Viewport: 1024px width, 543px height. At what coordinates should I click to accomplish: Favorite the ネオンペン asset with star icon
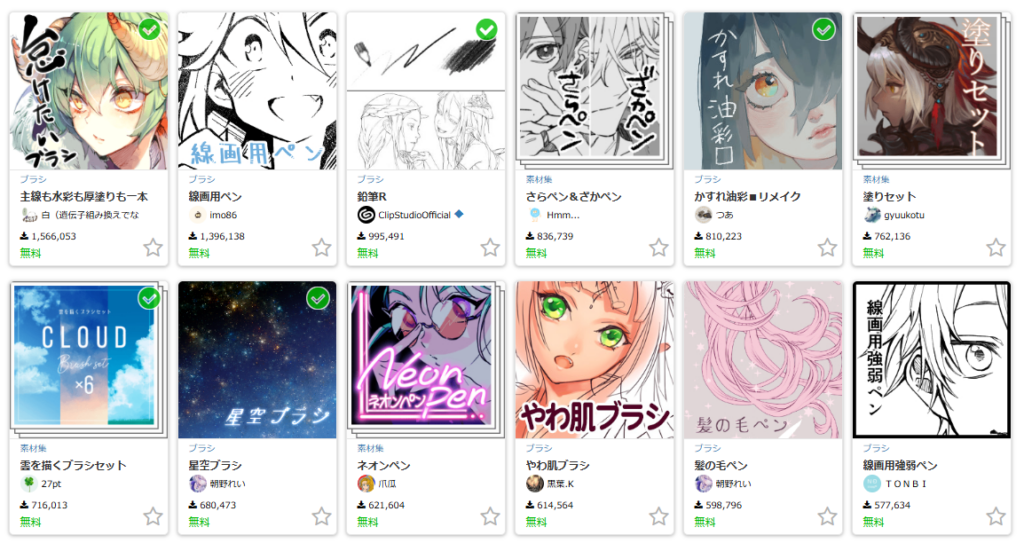coord(490,516)
